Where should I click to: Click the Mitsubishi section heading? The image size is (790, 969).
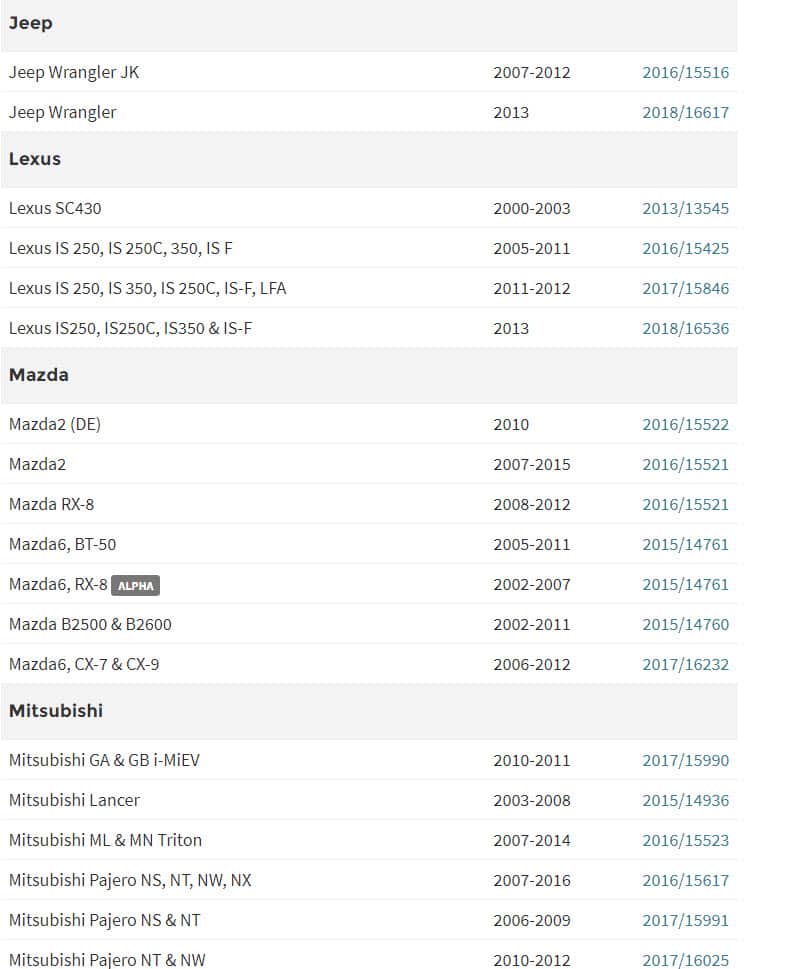click(x=56, y=711)
